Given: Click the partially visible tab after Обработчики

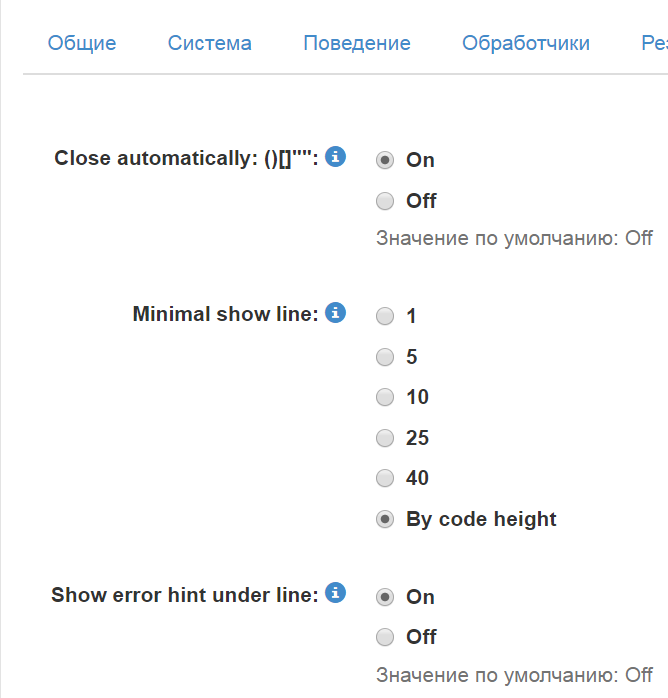Looking at the screenshot, I should coord(654,43).
